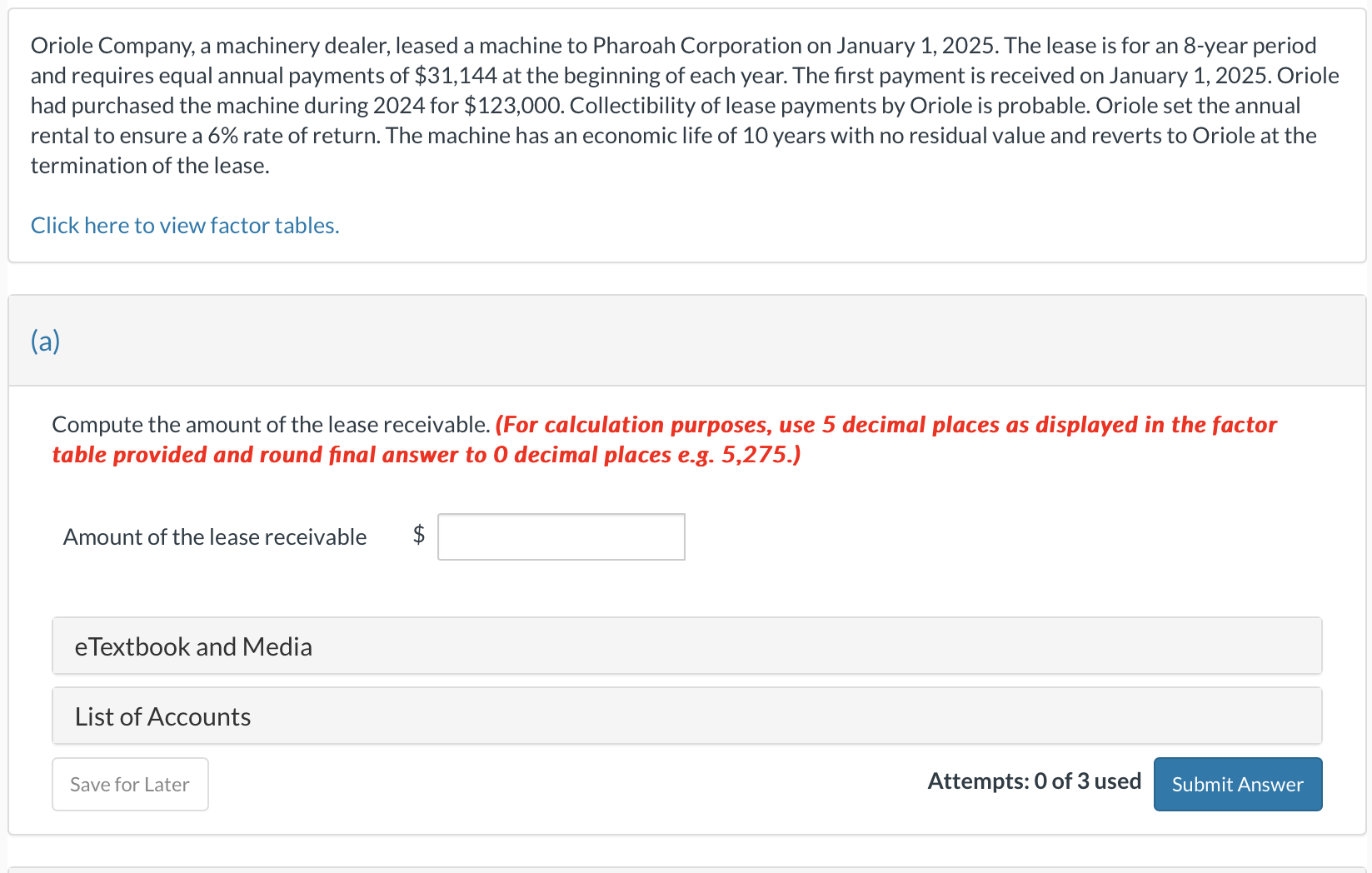Click the 'Attempts: 0 of 3 used' text
The image size is (1372, 873).
point(1035,781)
